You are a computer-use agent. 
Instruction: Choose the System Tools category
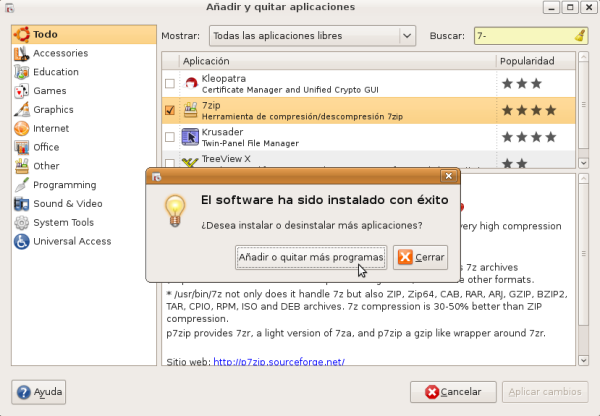(x=63, y=223)
